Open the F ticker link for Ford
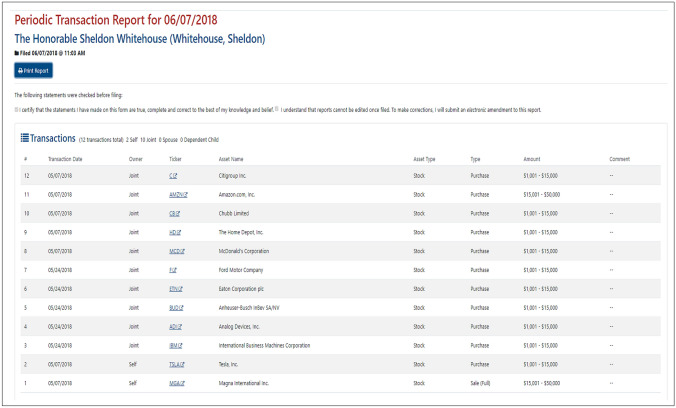Viewport: 676px width, 408px height. 172,270
